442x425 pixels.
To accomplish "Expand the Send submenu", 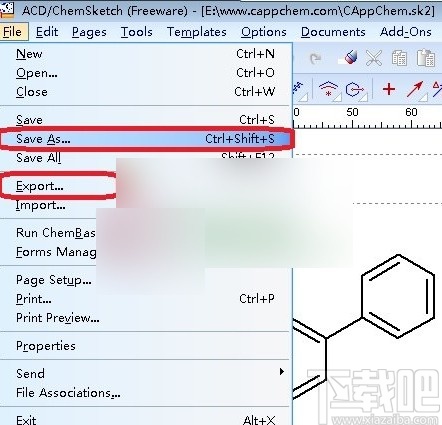I will [x=146, y=373].
